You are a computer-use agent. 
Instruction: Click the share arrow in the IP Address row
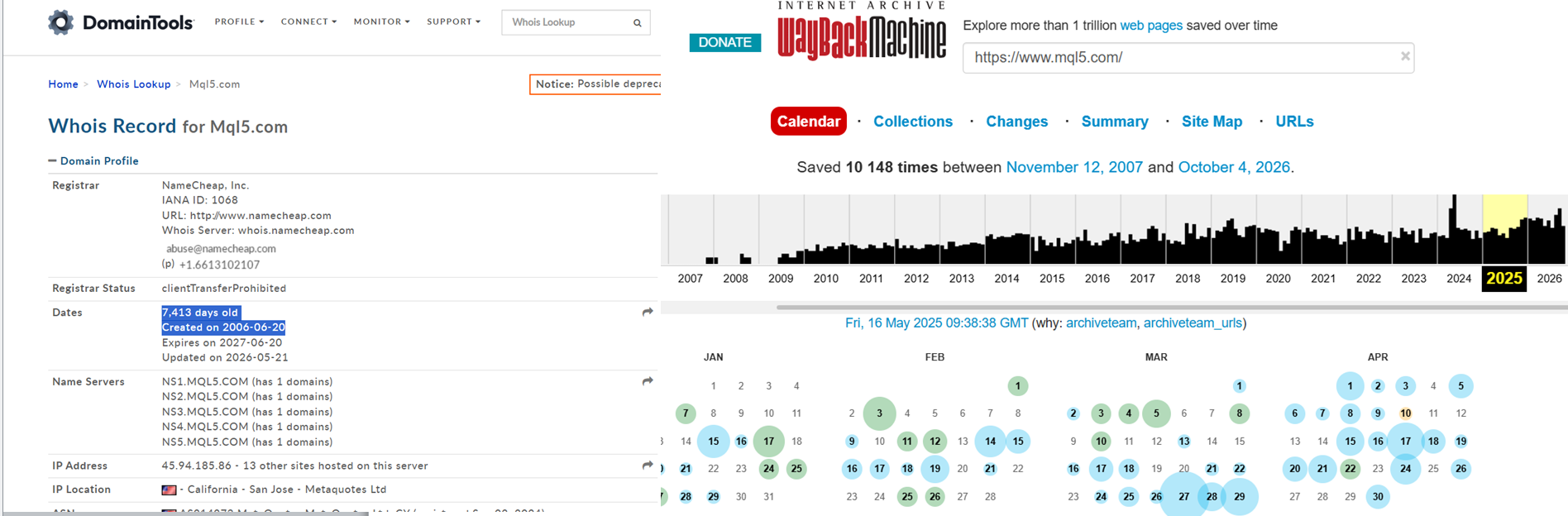point(648,466)
